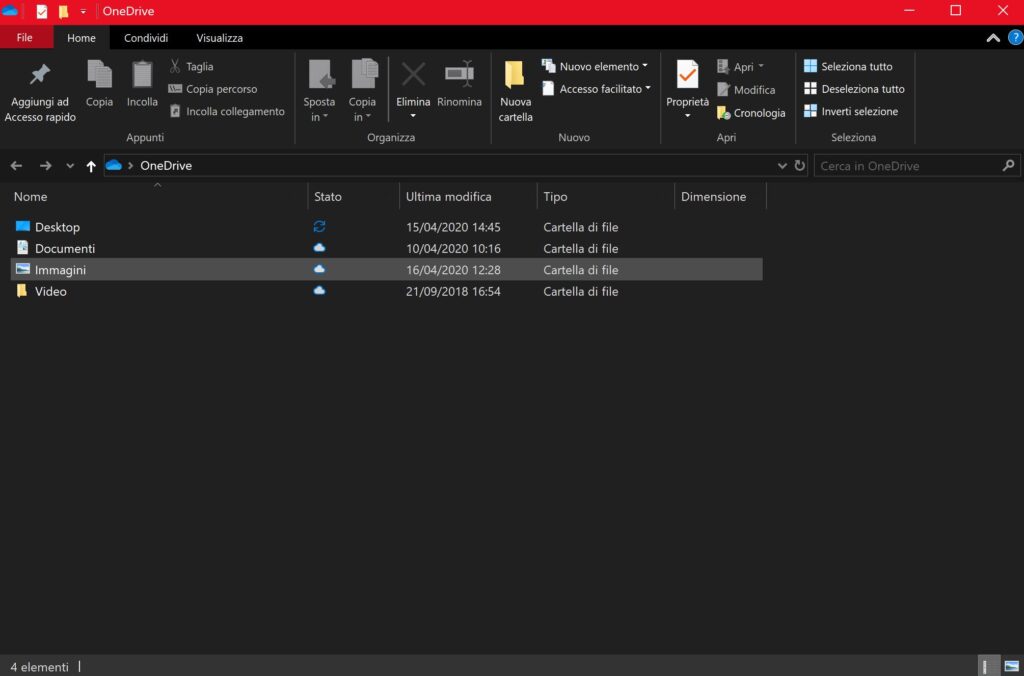Click the address bar OneDrive cloud icon
The image size is (1024, 676).
(114, 165)
